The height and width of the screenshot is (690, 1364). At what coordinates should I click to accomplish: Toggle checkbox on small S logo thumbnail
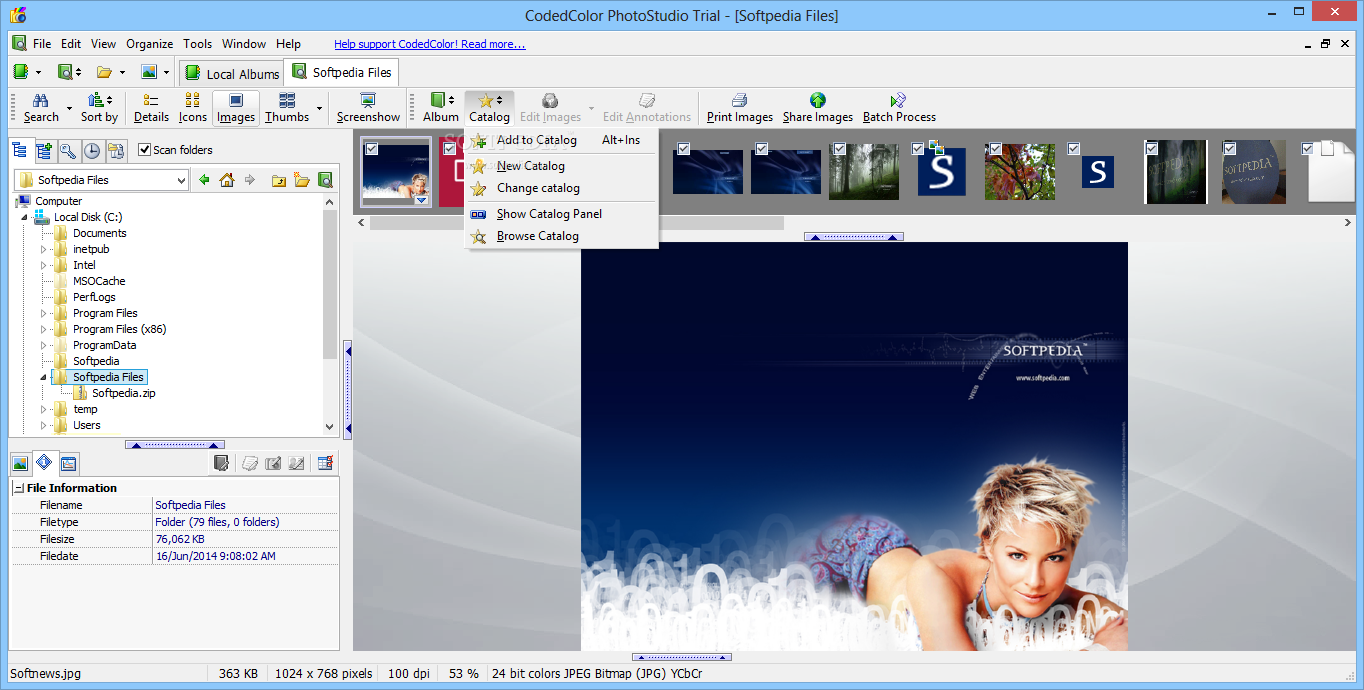click(1074, 149)
